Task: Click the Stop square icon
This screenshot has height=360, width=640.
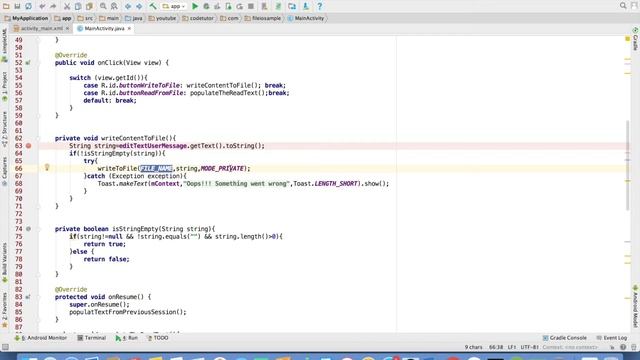Action: tap(251, 6)
